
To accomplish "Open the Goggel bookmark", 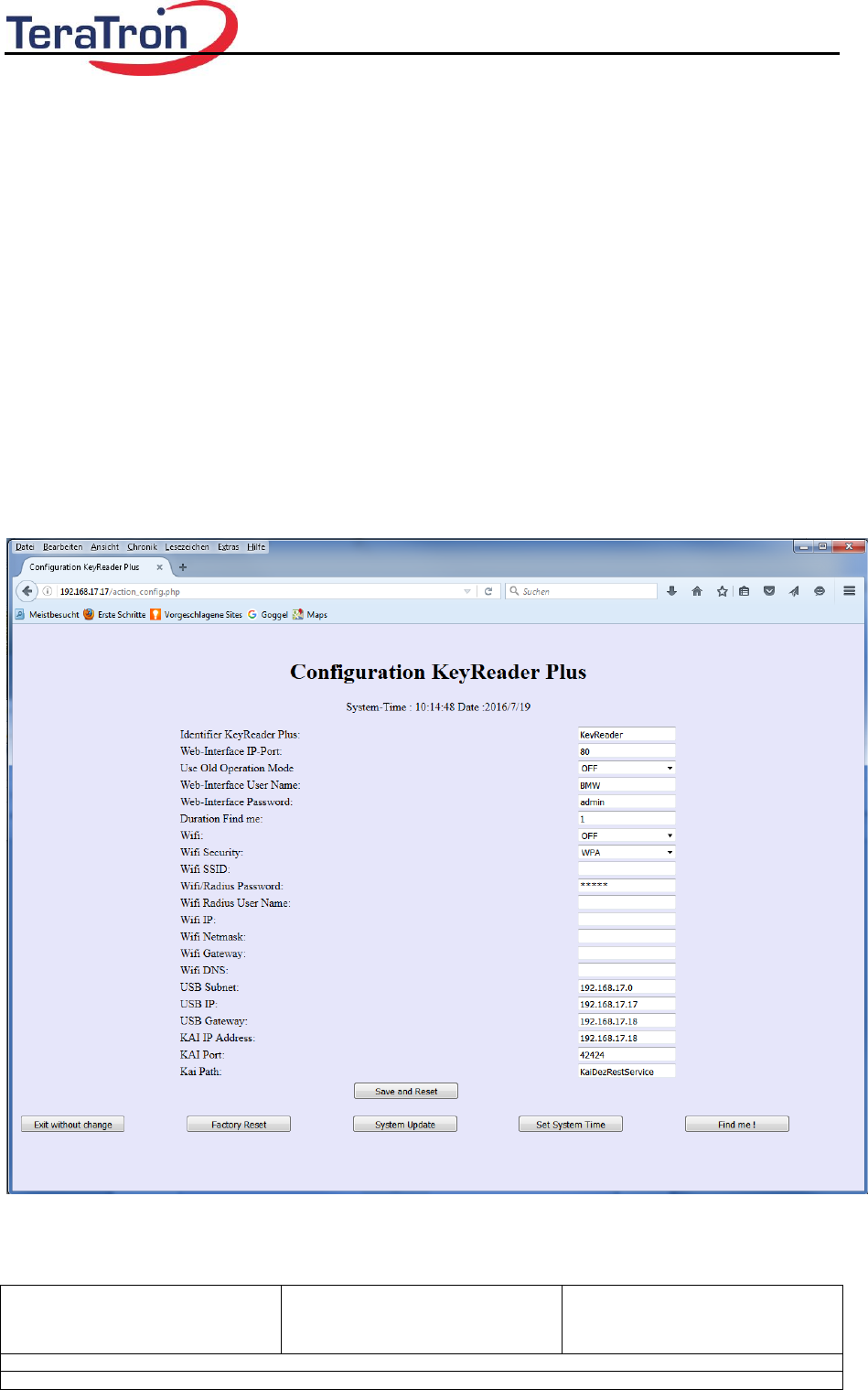I will click(268, 615).
